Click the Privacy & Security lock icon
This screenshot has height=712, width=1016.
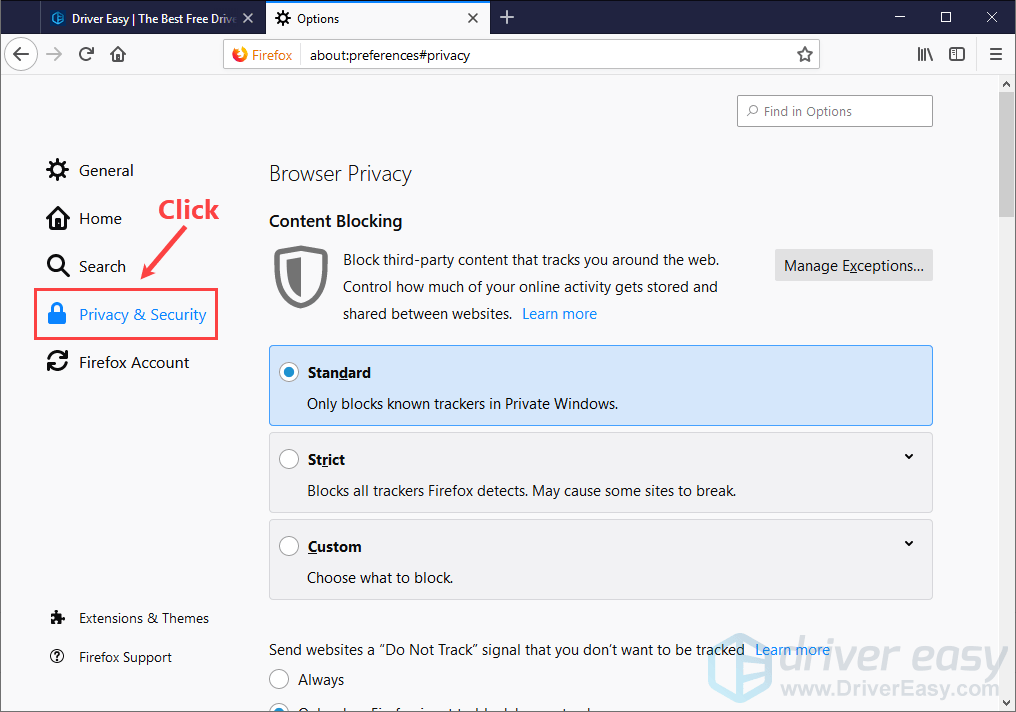click(57, 314)
